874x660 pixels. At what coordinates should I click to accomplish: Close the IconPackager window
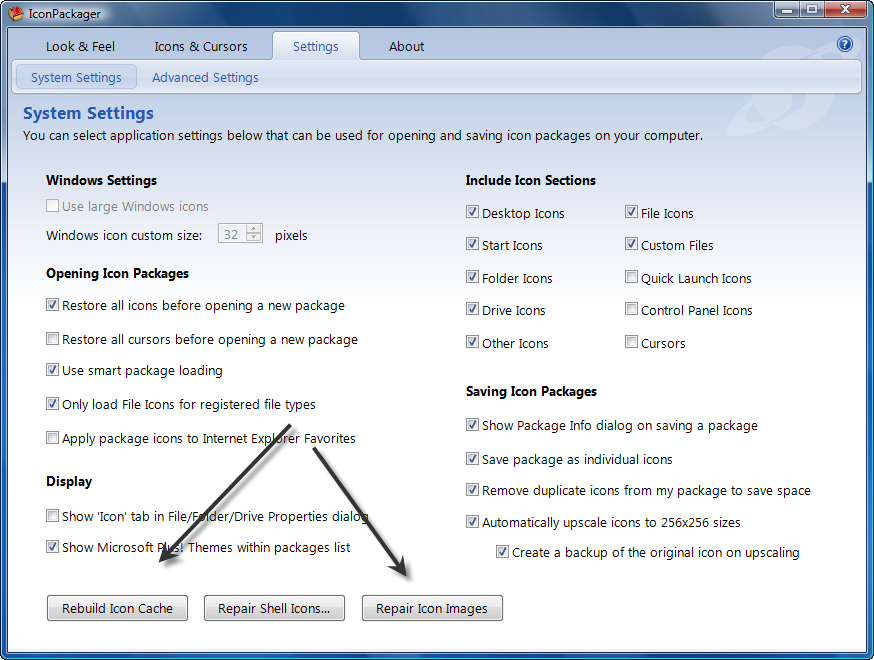pos(845,10)
